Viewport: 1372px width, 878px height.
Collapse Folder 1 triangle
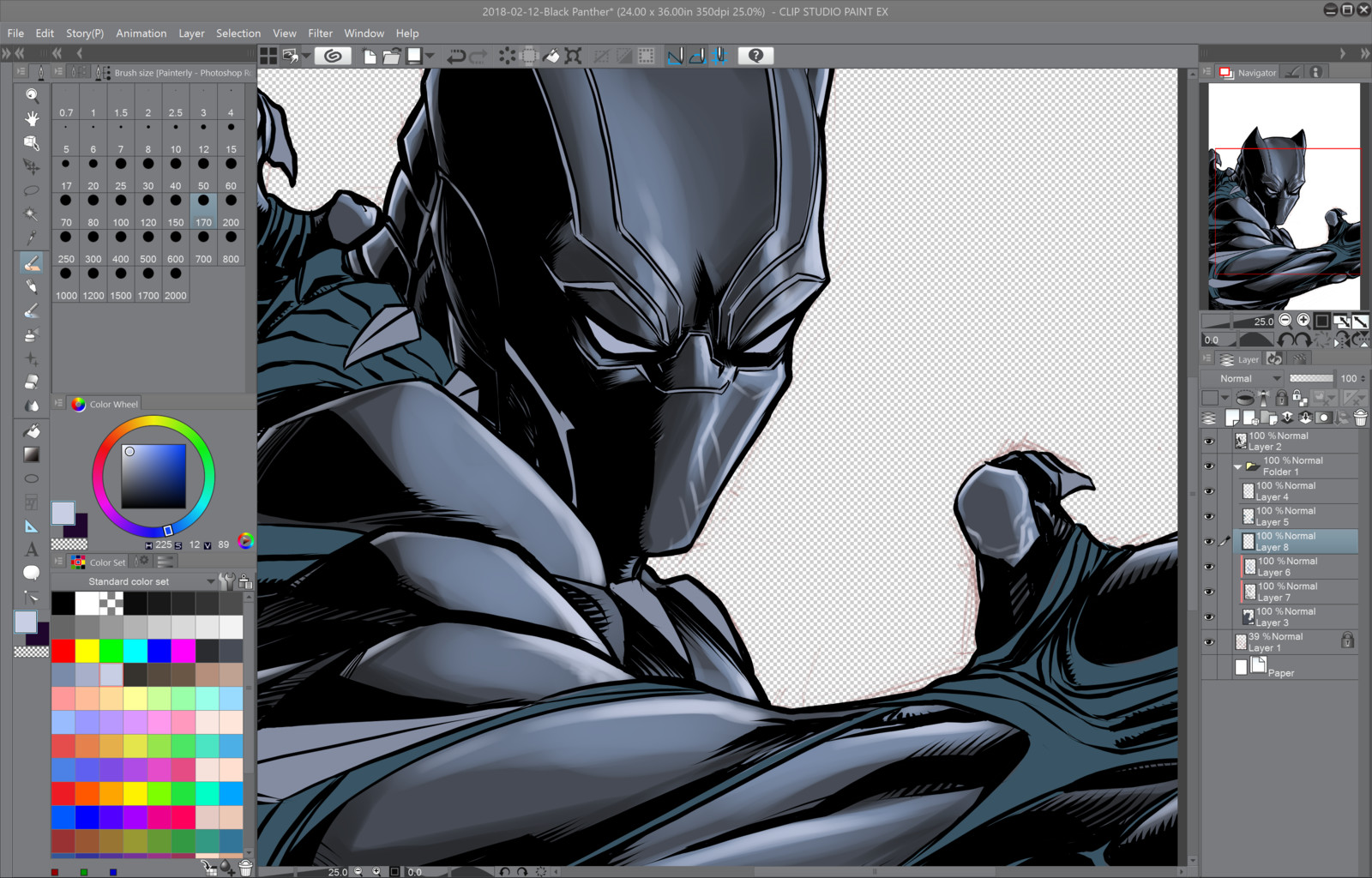(x=1237, y=467)
